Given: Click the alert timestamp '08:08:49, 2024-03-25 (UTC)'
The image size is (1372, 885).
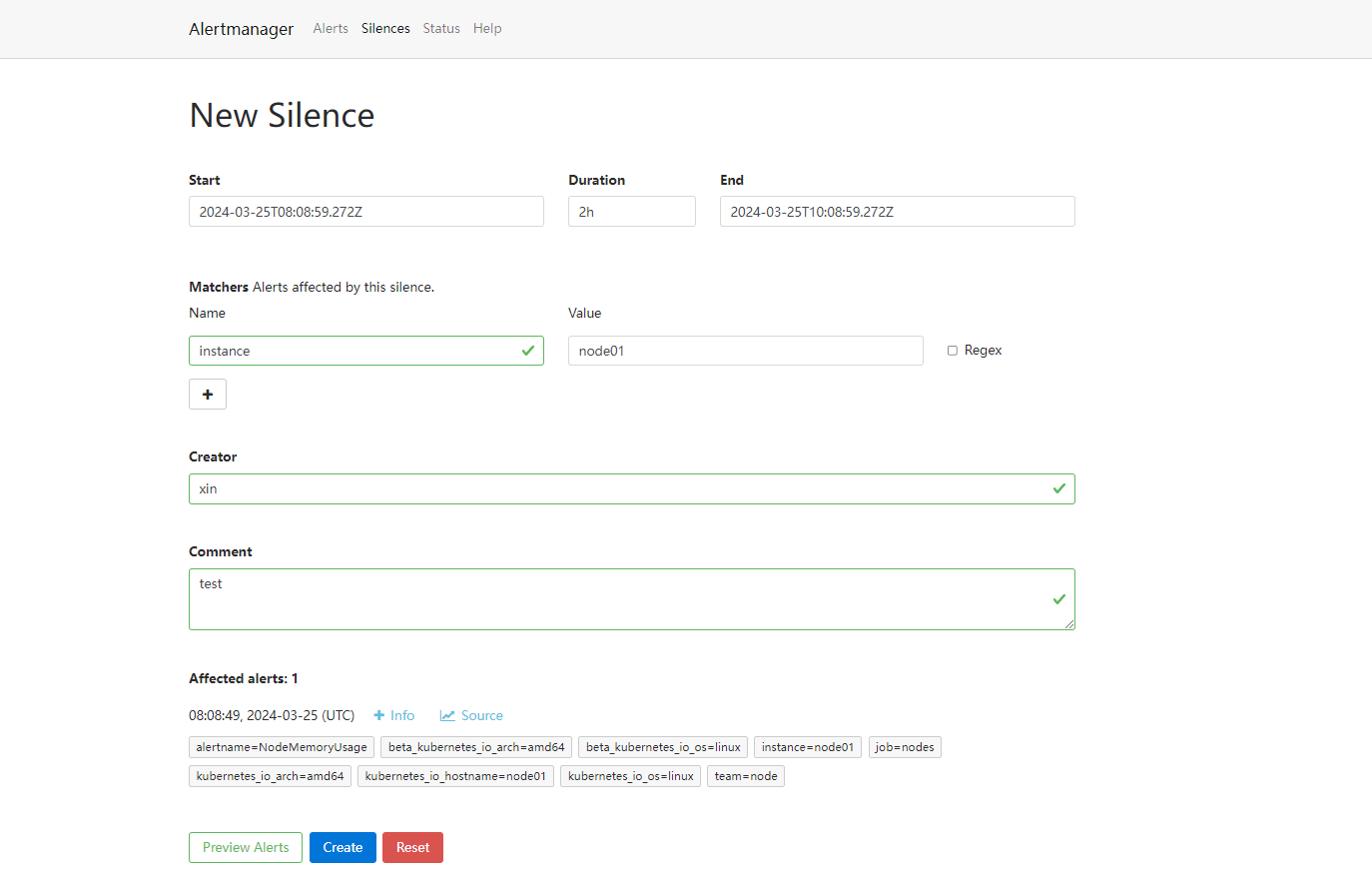Looking at the screenshot, I should coord(272,715).
